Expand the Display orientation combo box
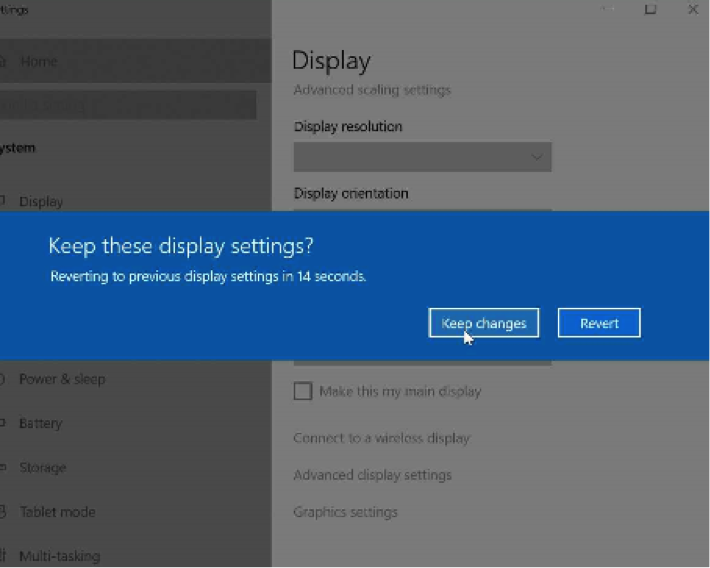 [422, 208]
